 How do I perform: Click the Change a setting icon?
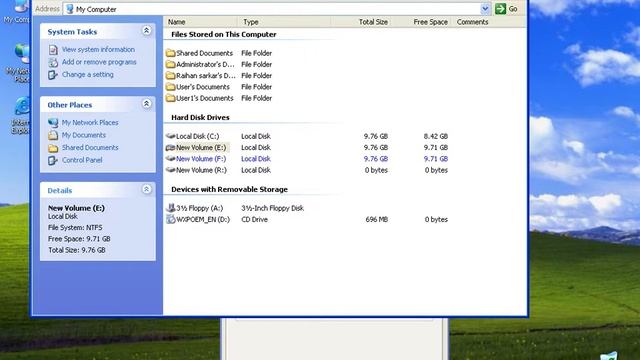click(53, 75)
